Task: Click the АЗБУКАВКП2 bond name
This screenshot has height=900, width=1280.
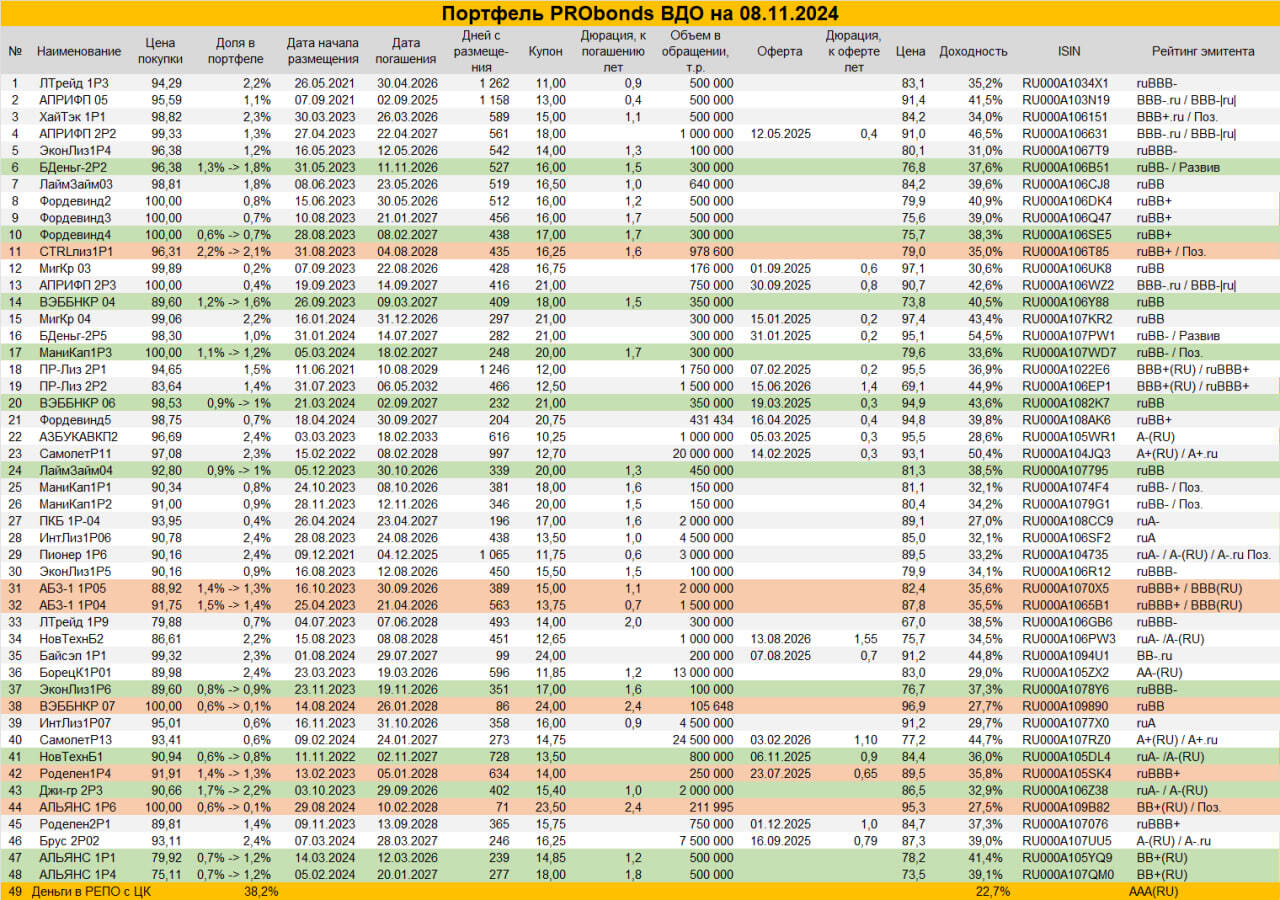Action: (78, 436)
